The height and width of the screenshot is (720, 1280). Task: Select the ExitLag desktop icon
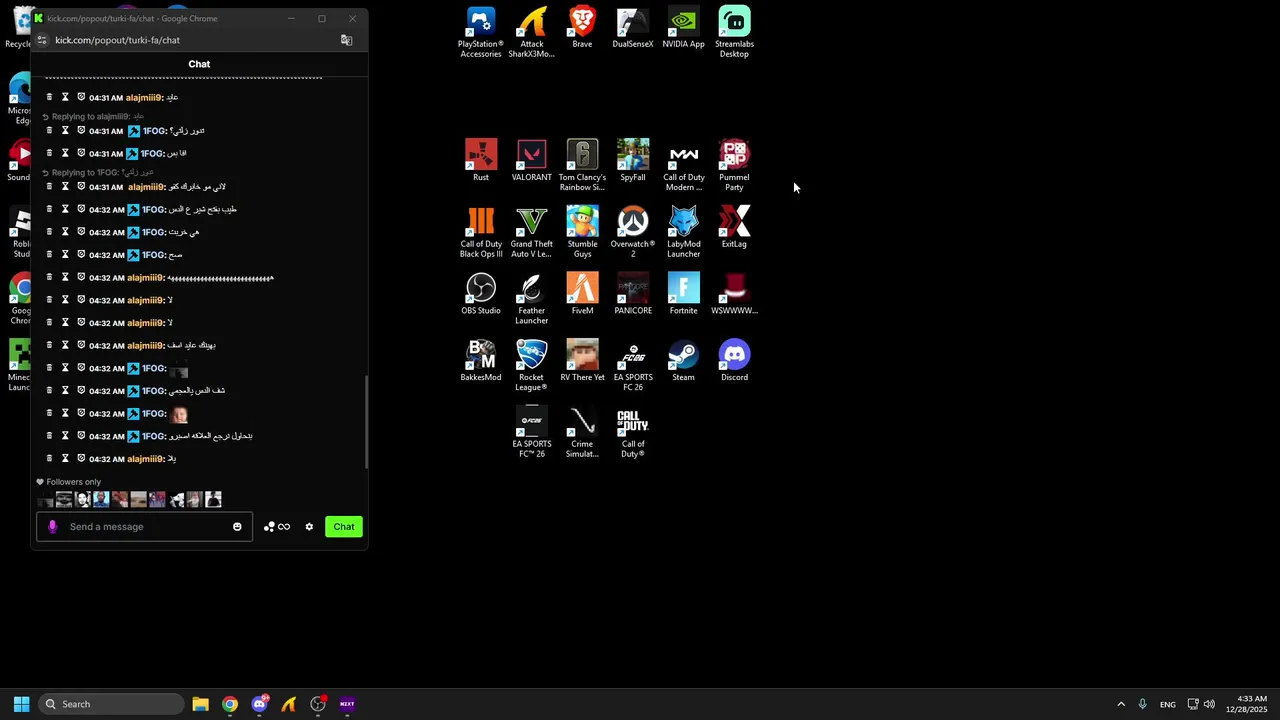734,227
